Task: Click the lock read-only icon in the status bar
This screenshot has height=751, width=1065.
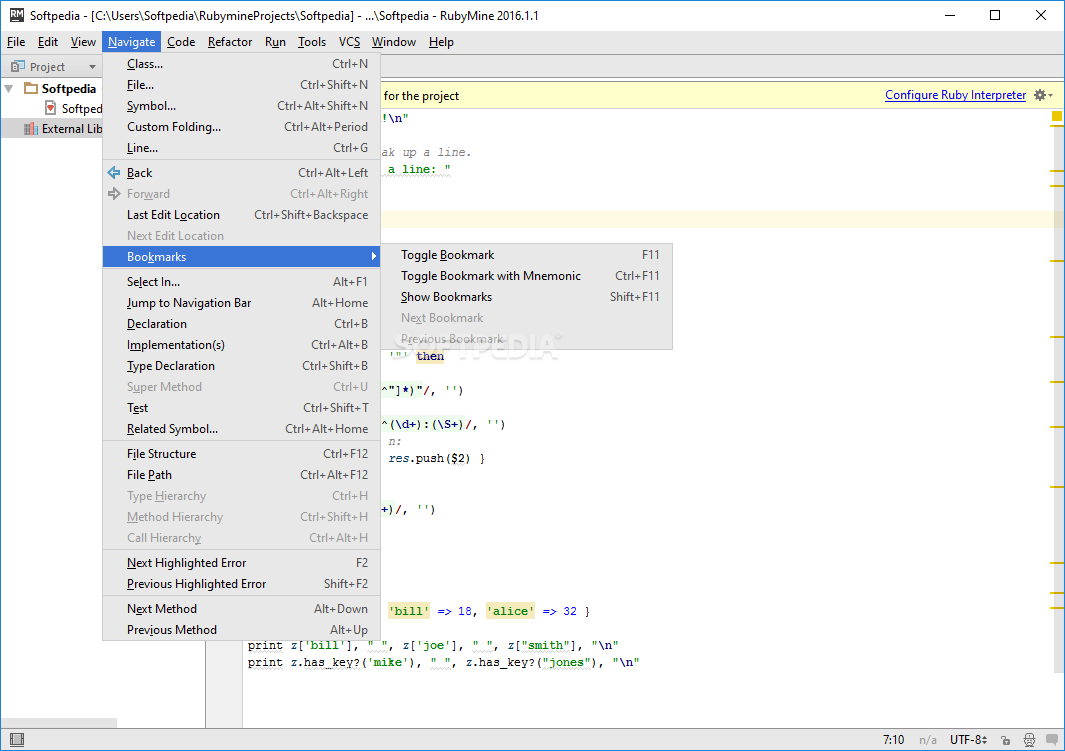Action: pyautogui.click(x=1006, y=739)
